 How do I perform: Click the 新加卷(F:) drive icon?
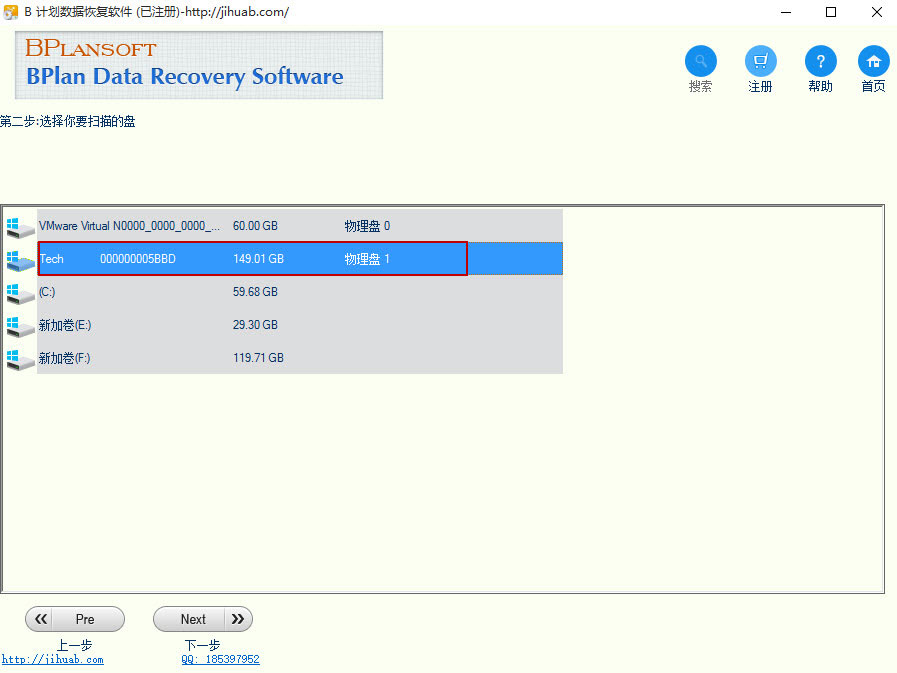click(x=19, y=358)
